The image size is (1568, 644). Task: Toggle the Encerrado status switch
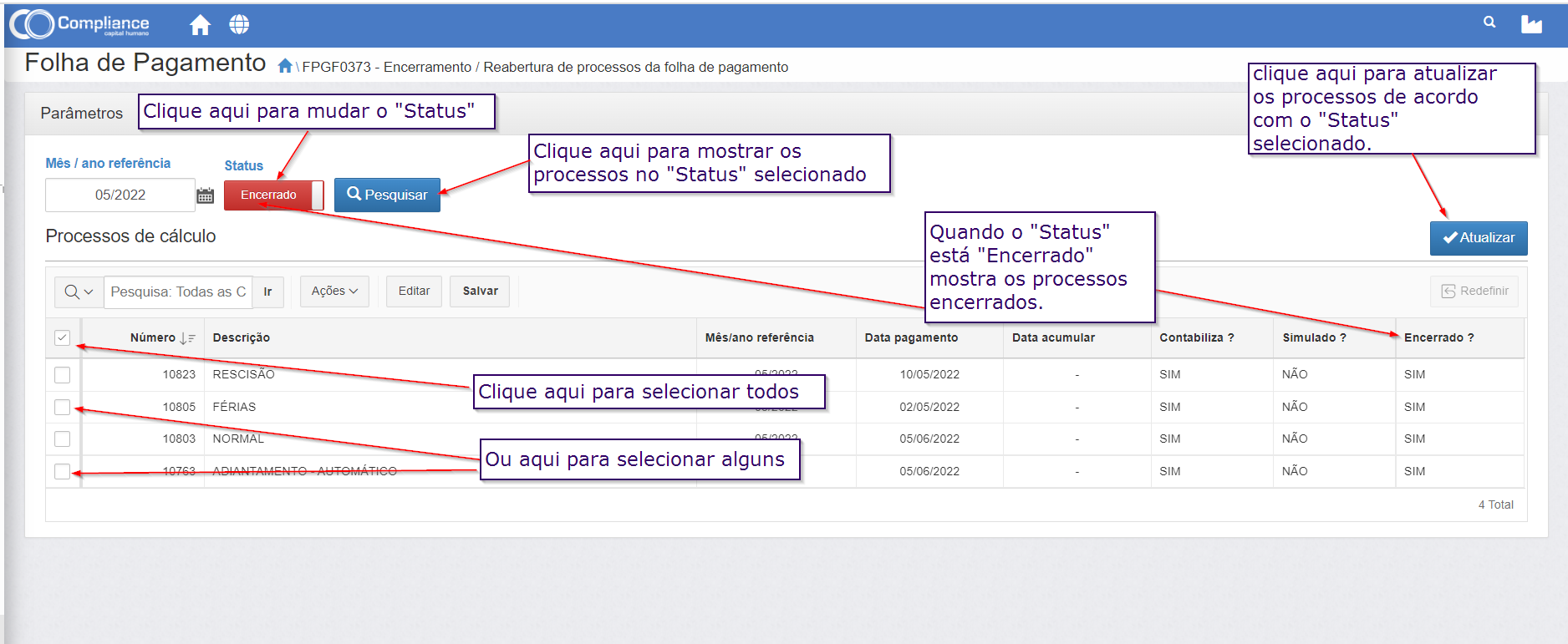[273, 195]
